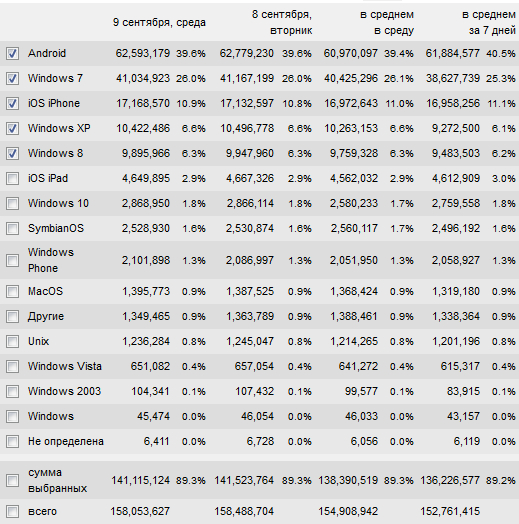Uncheck the Windows 7 checkbox
519x524 pixels.
click(x=12, y=79)
